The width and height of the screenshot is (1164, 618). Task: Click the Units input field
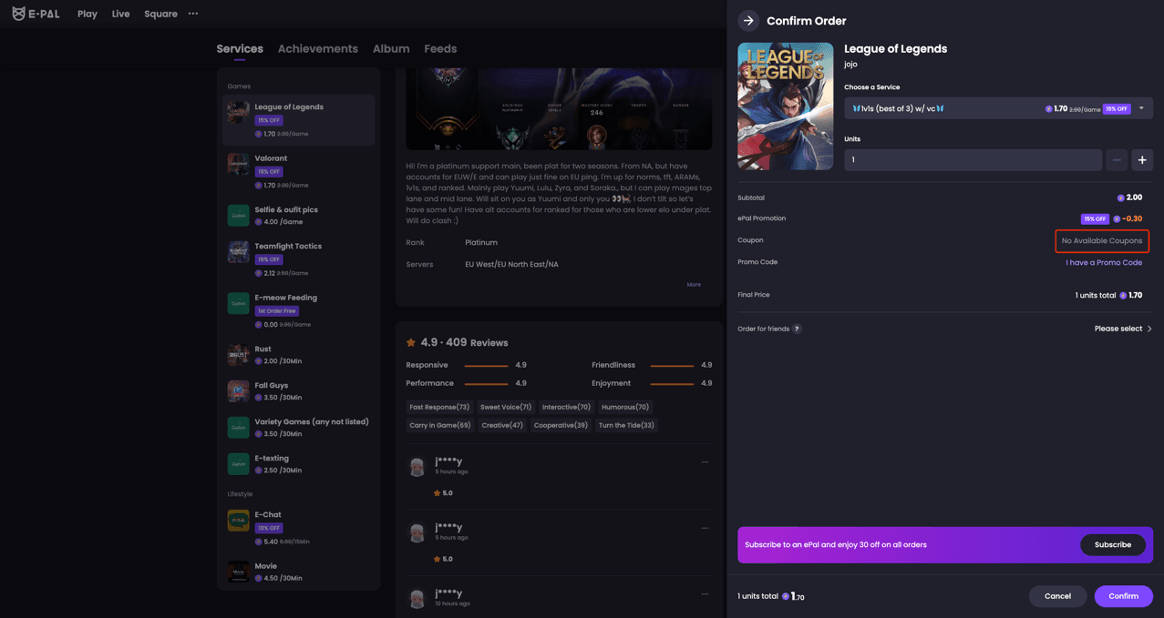(x=972, y=160)
